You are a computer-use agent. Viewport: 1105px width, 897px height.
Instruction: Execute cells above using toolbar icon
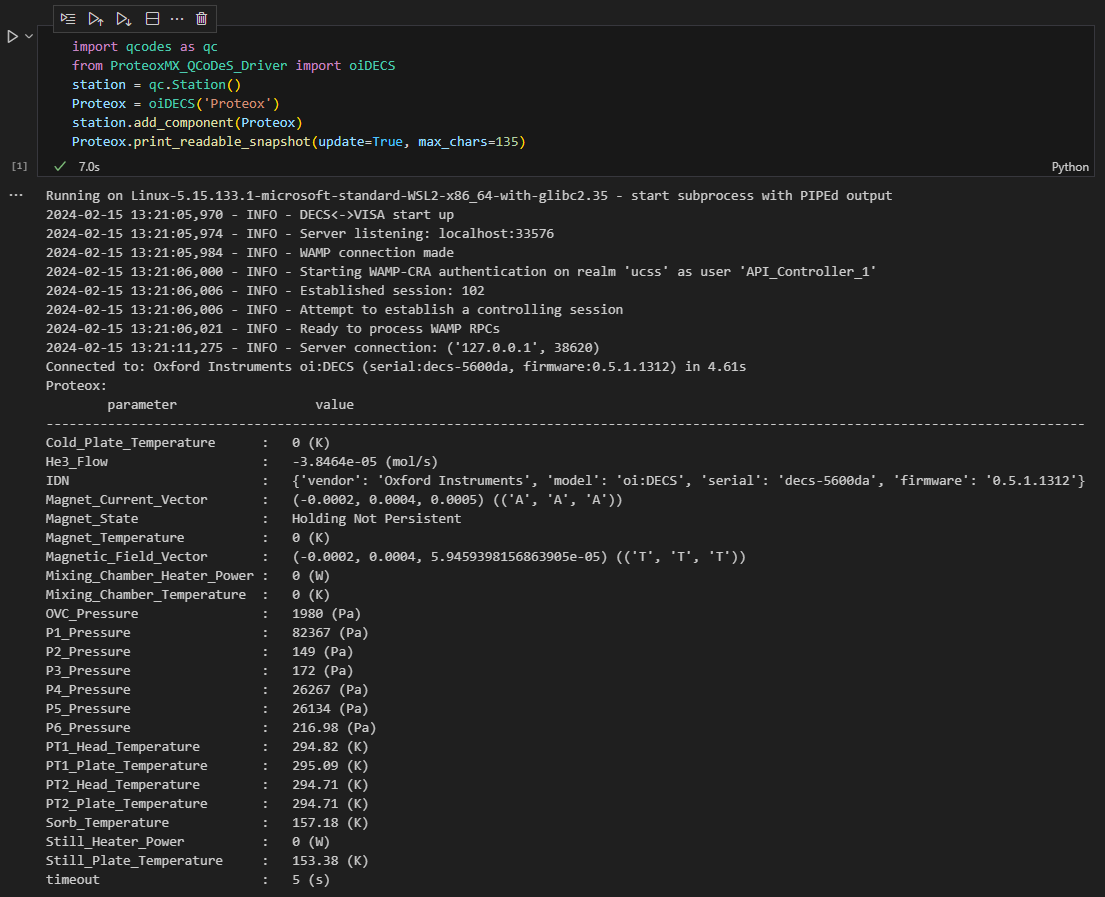[96, 18]
